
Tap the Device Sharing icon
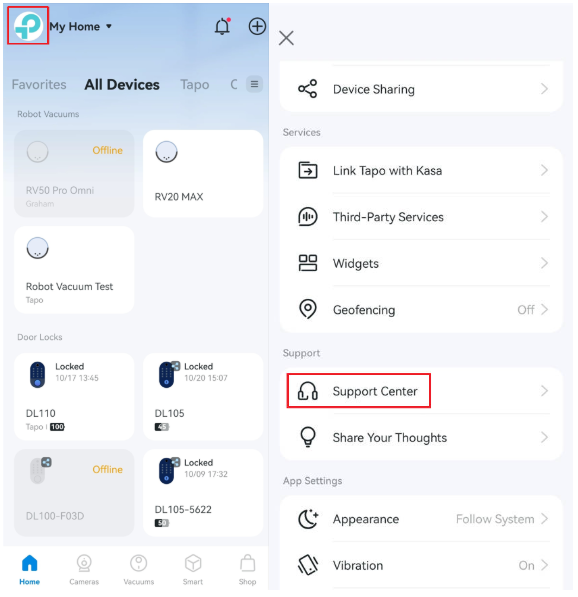click(307, 89)
